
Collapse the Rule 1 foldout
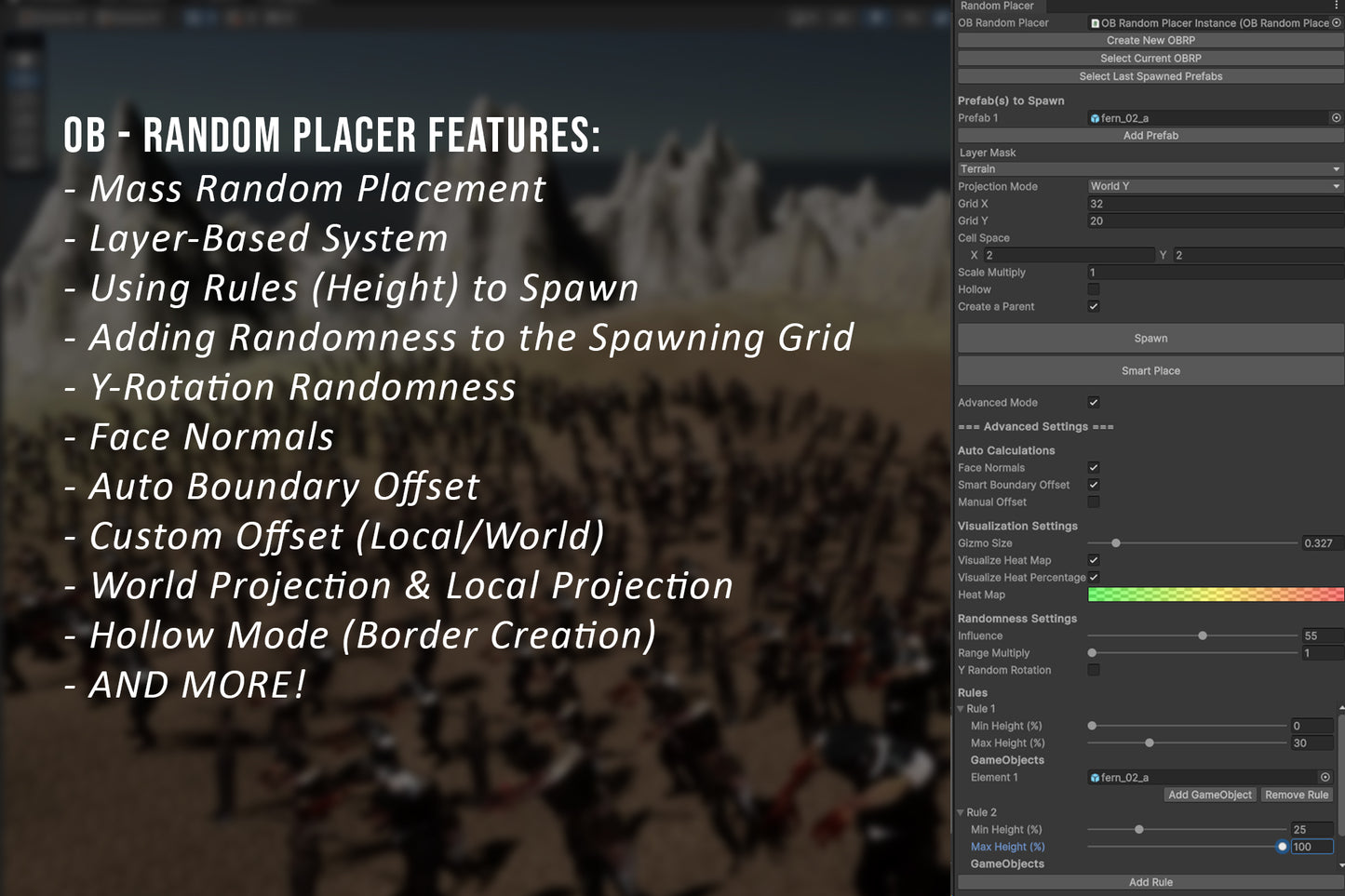coord(962,709)
